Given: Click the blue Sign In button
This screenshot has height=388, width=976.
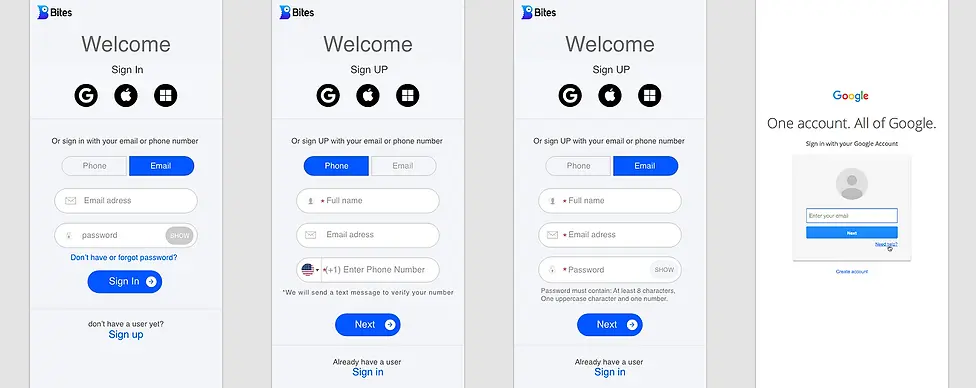Looking at the screenshot, I should [124, 282].
